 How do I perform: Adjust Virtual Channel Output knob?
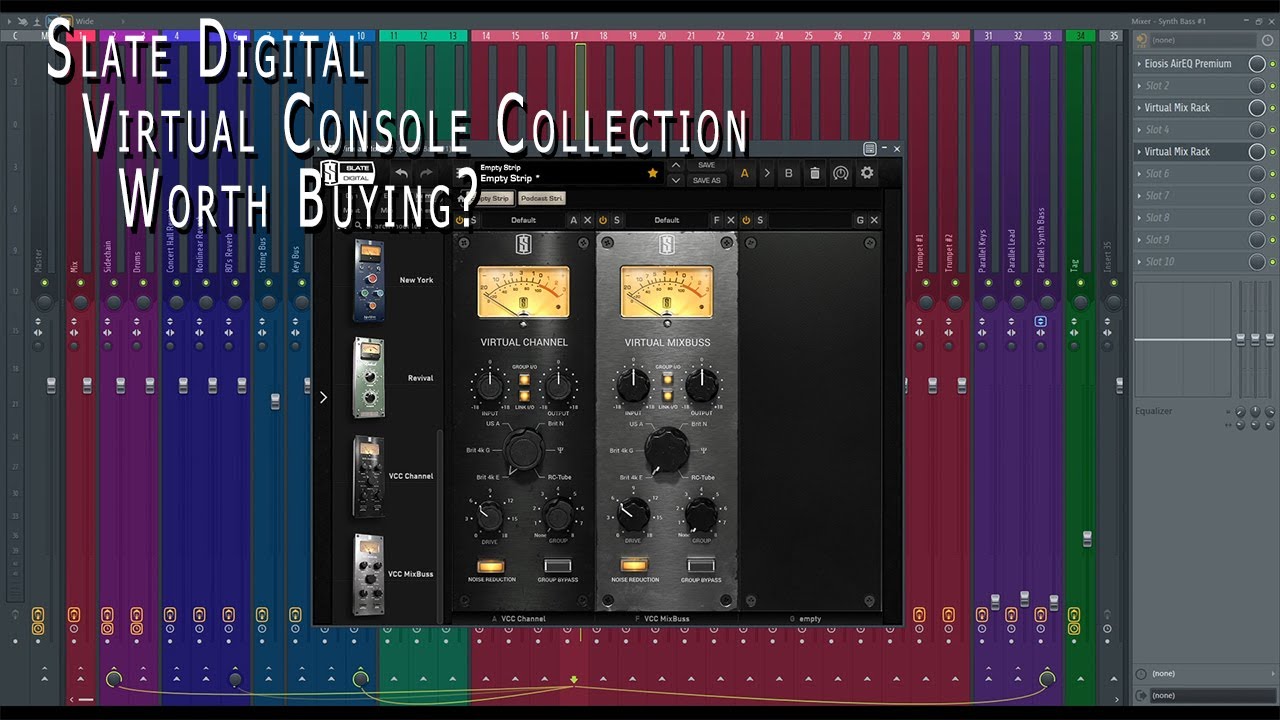click(x=558, y=387)
